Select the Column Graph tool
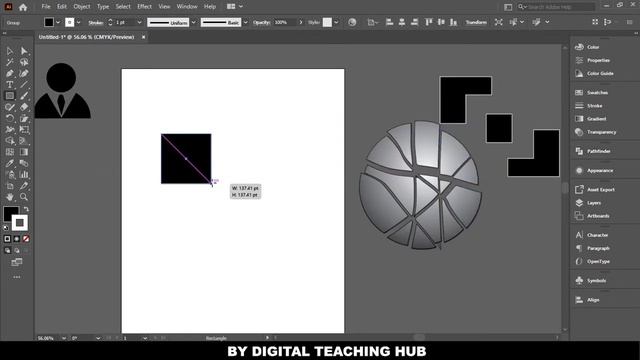This screenshot has width=640, height=360. click(24, 175)
